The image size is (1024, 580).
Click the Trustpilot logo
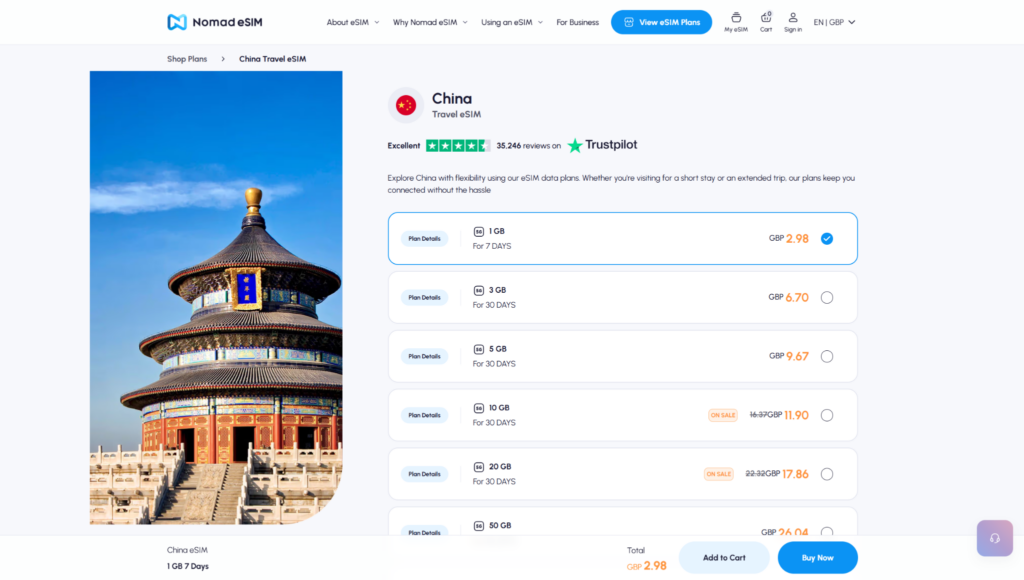tap(602, 145)
